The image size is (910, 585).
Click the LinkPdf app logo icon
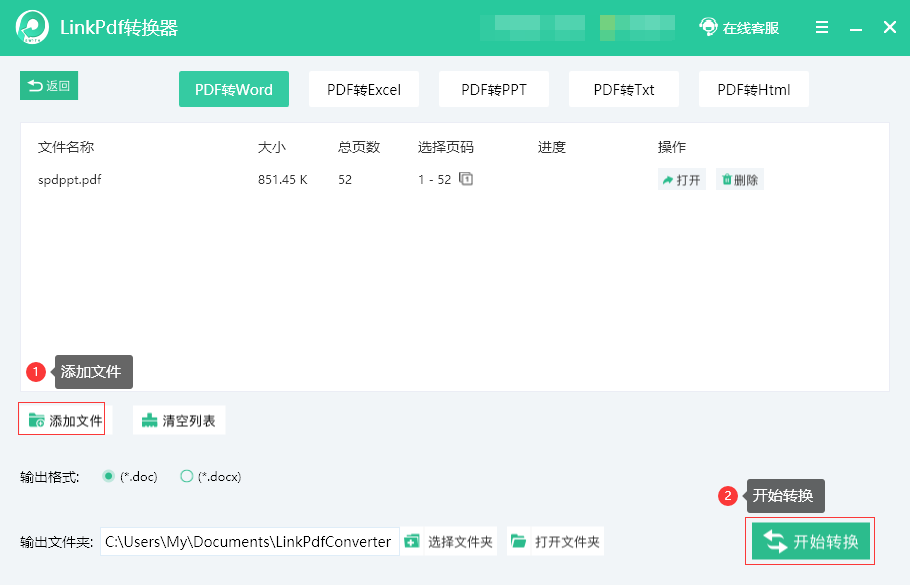click(x=32, y=27)
